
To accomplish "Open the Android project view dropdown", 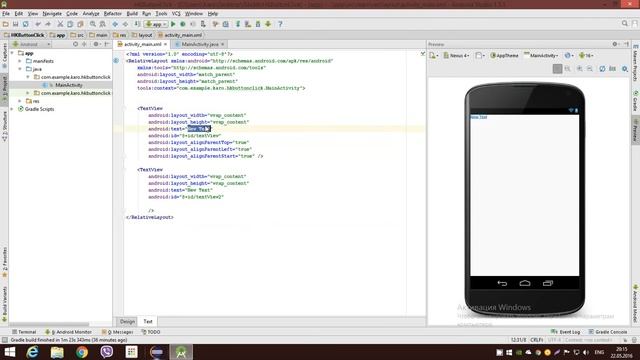I will click(x=31, y=44).
